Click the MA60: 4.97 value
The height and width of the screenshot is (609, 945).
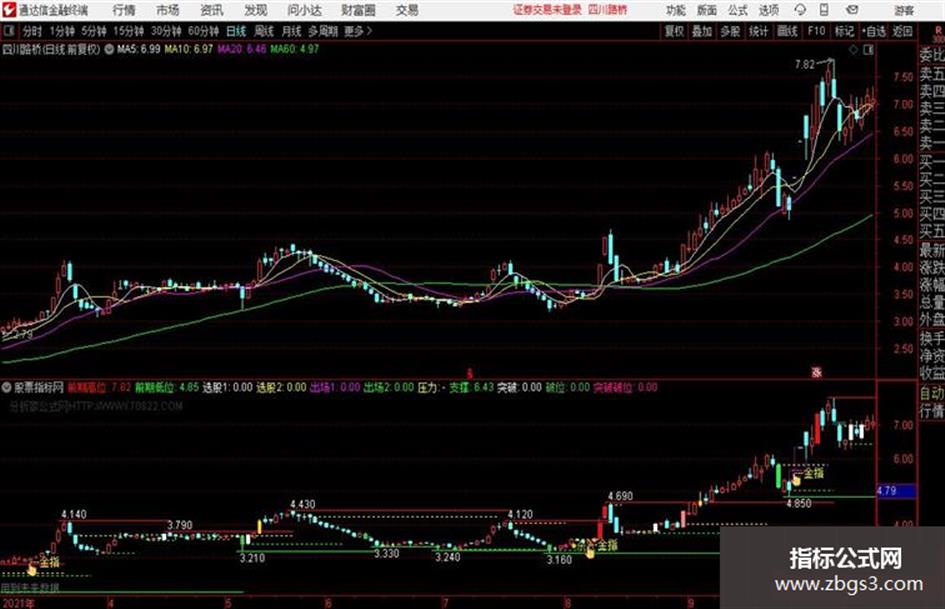click(294, 49)
